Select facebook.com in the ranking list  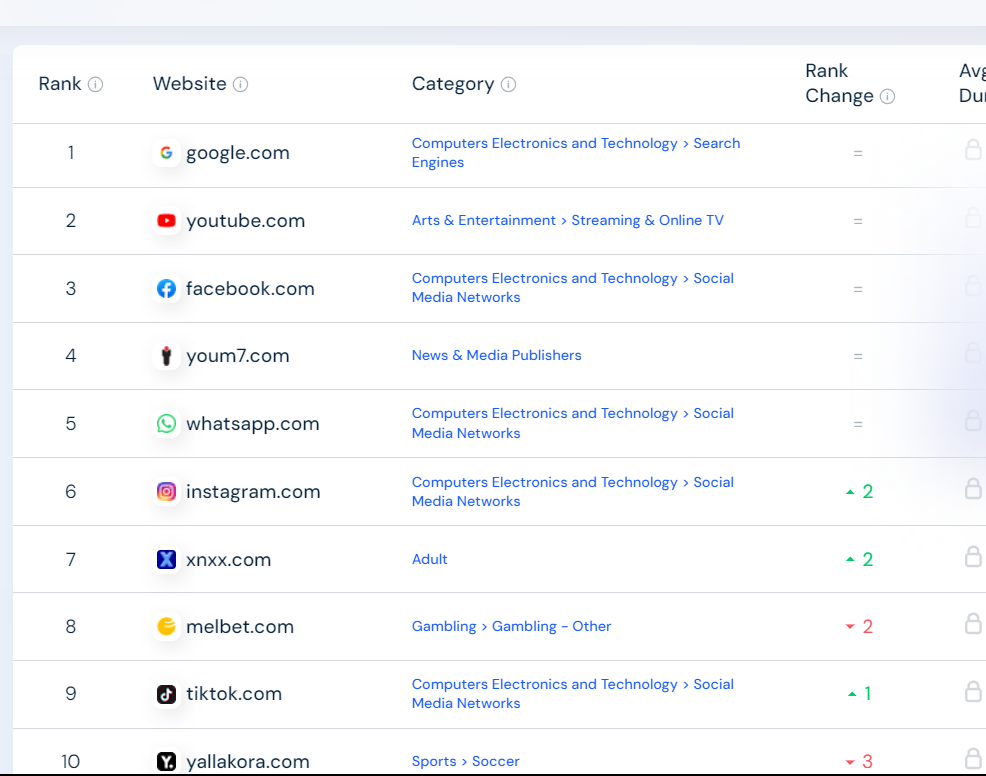tap(250, 289)
